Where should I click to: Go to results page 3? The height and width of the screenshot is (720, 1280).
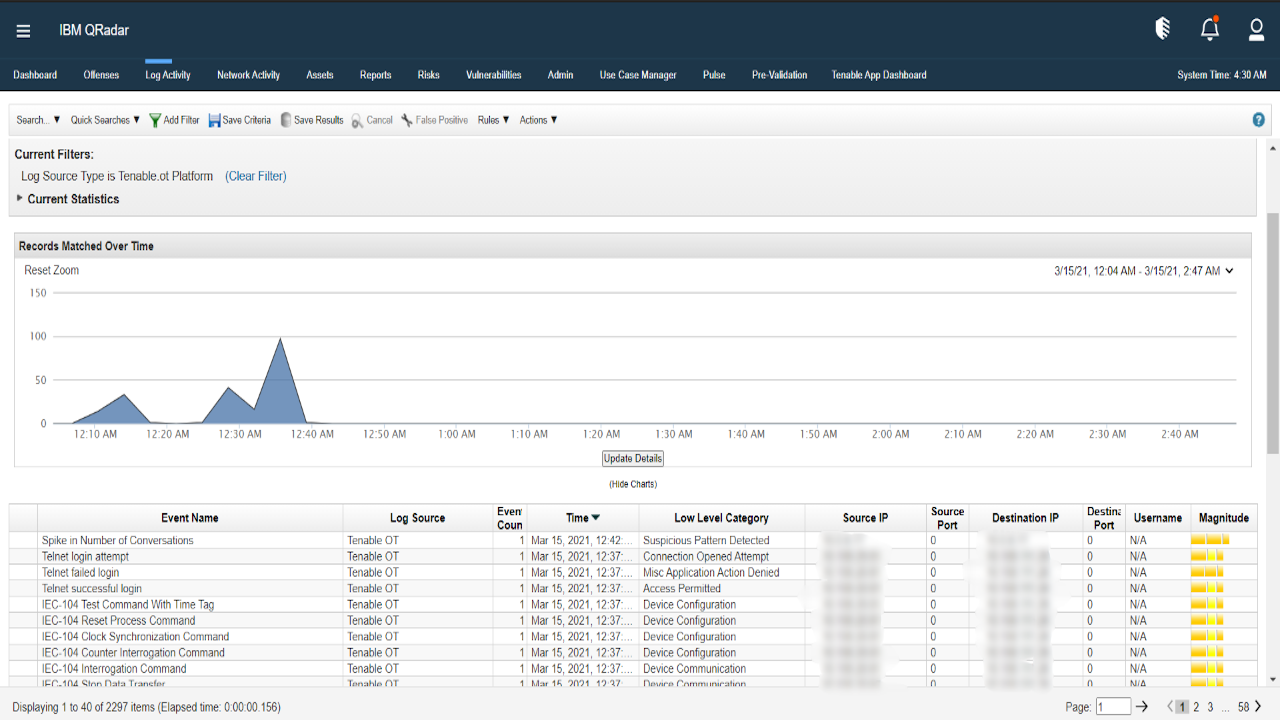[1210, 707]
